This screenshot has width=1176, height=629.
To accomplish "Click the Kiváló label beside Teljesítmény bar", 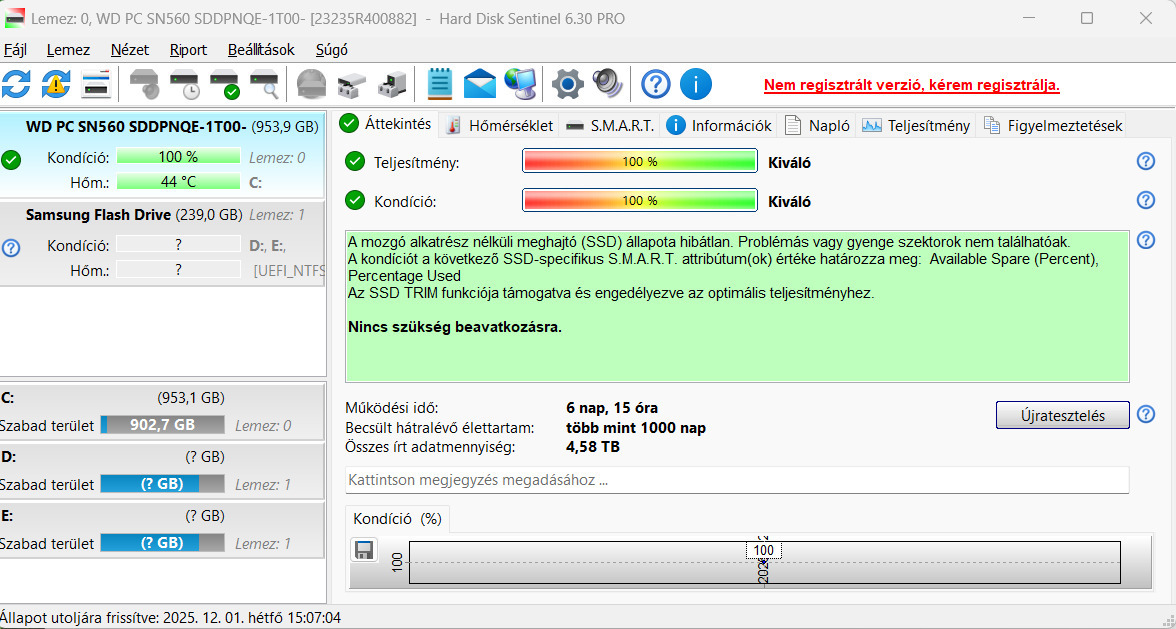I will click(x=789, y=163).
